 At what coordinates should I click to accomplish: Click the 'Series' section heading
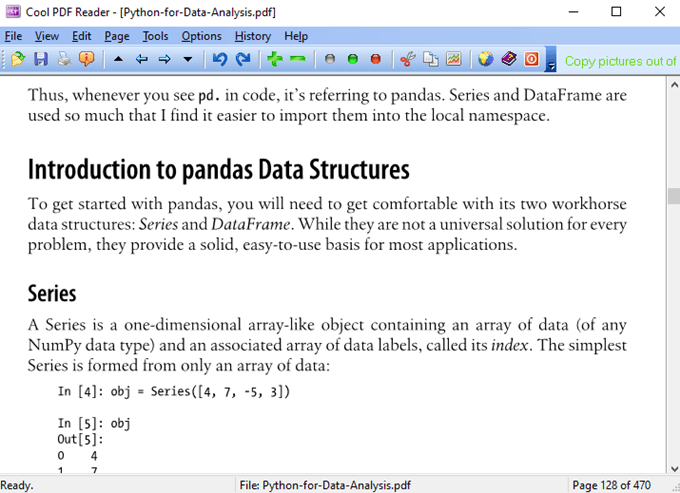tap(52, 294)
